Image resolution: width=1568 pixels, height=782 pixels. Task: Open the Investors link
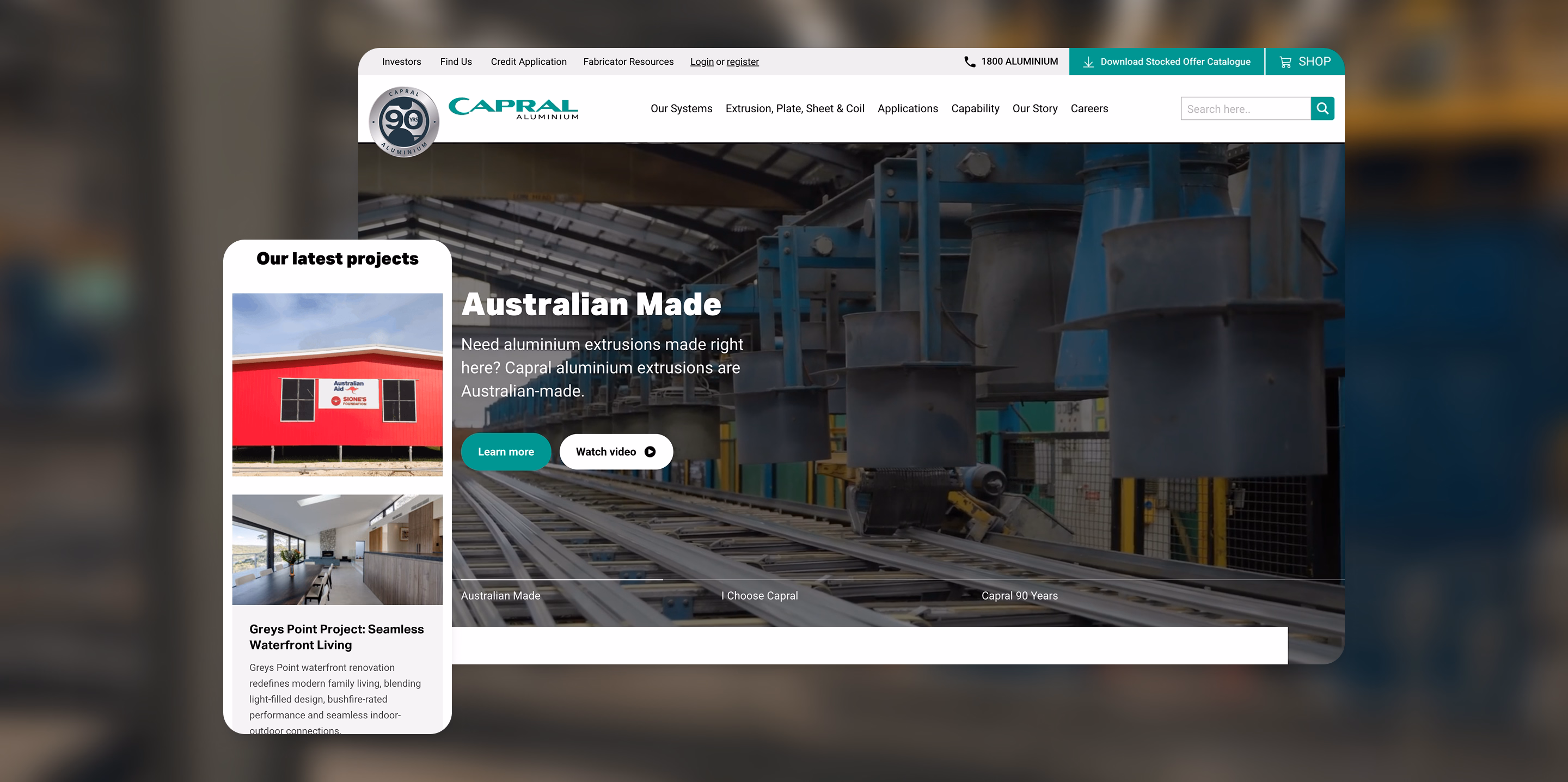coord(401,62)
